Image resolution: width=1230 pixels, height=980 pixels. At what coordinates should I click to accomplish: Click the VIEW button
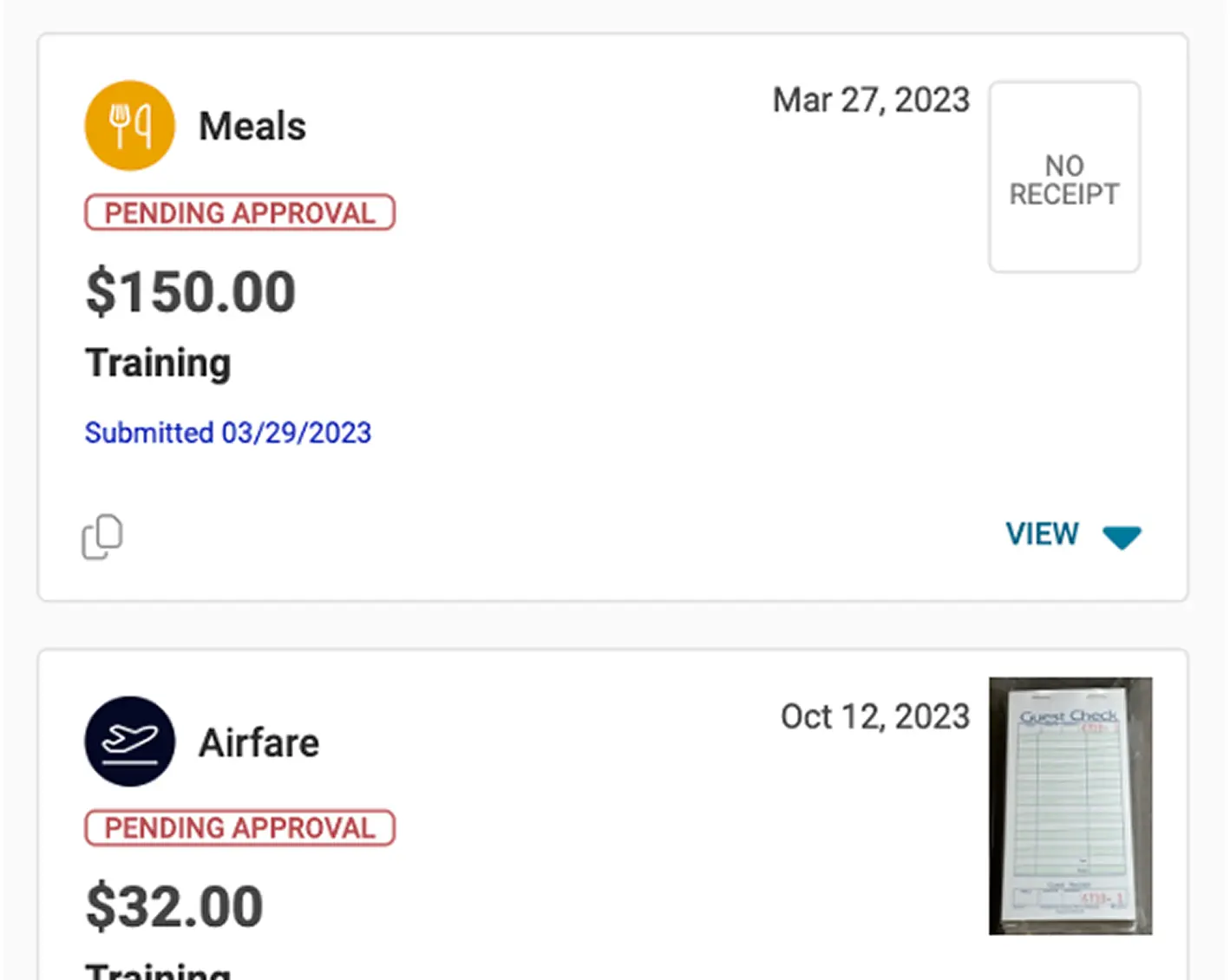click(1043, 534)
